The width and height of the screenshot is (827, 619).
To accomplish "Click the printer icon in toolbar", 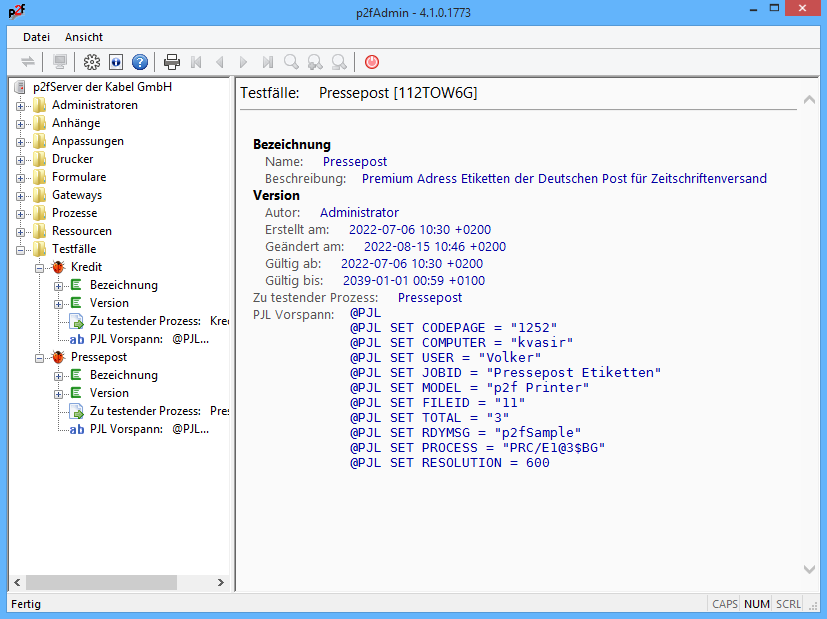I will pos(172,62).
